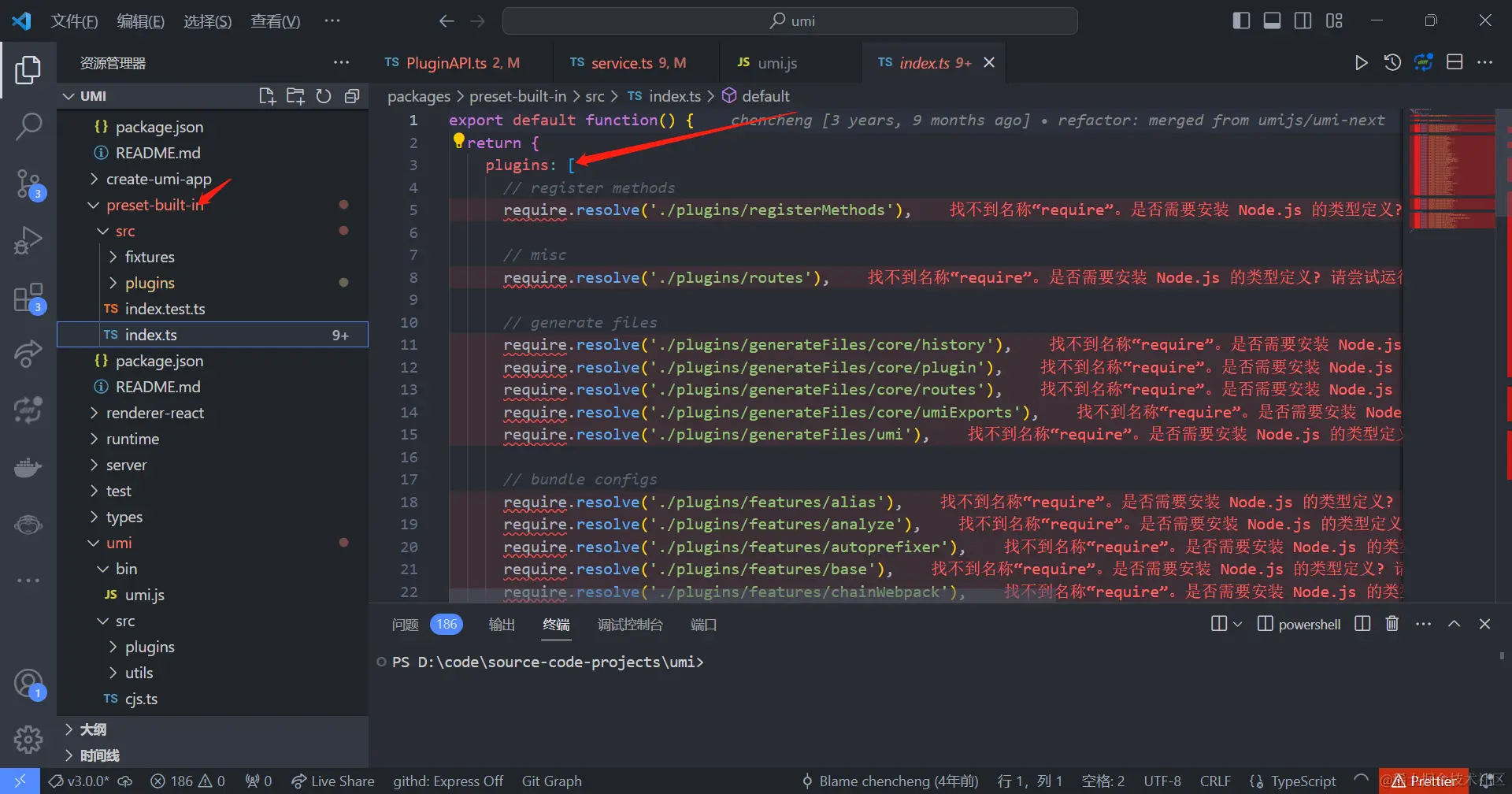
Task: Open the Docker view in activity bar
Action: (28, 467)
